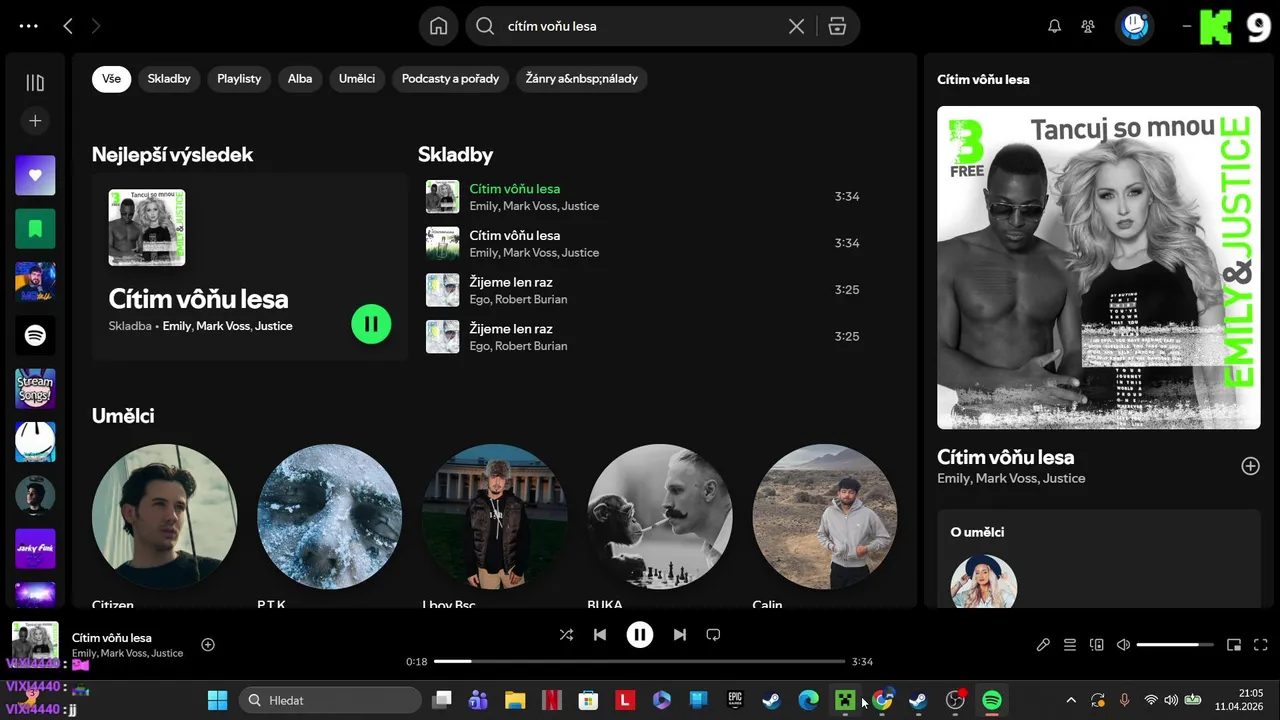The image size is (1280, 720).
Task: Select the Alba filter
Action: [x=300, y=79]
